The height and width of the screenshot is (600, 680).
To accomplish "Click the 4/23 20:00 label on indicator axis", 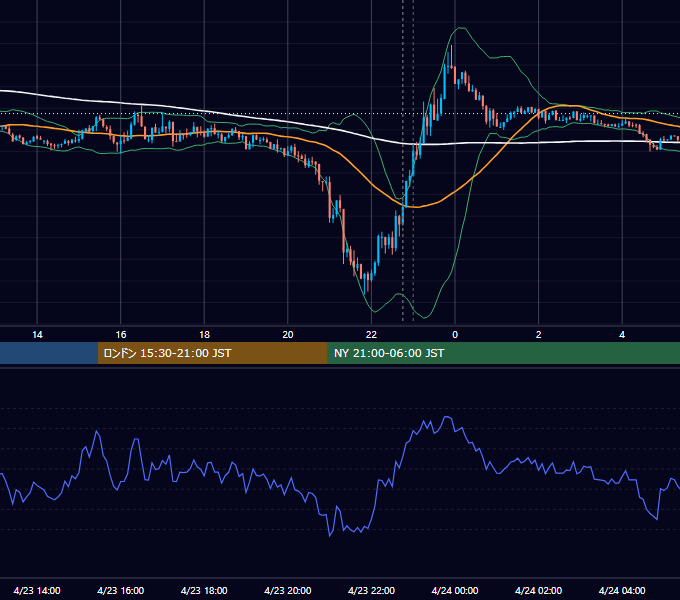I will [288, 590].
